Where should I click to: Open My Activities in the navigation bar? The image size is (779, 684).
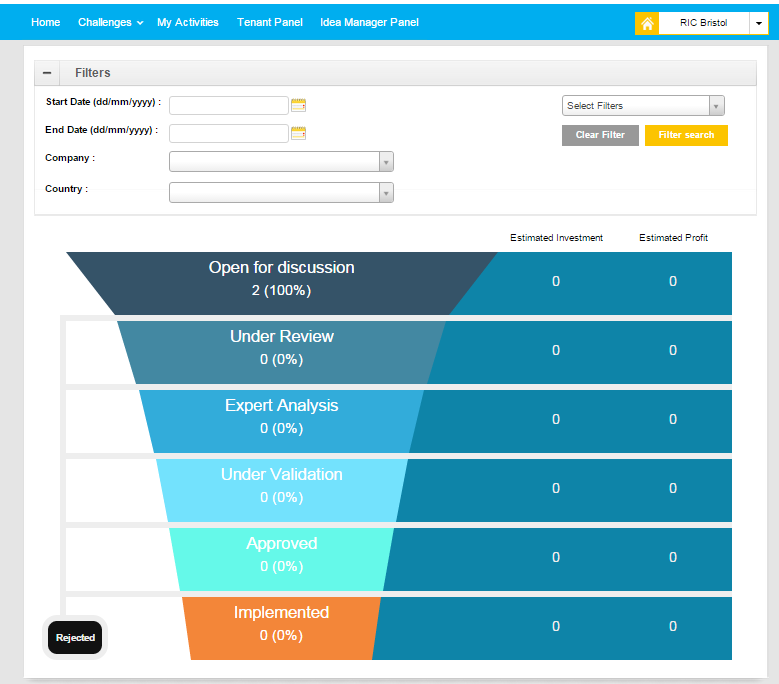[188, 22]
